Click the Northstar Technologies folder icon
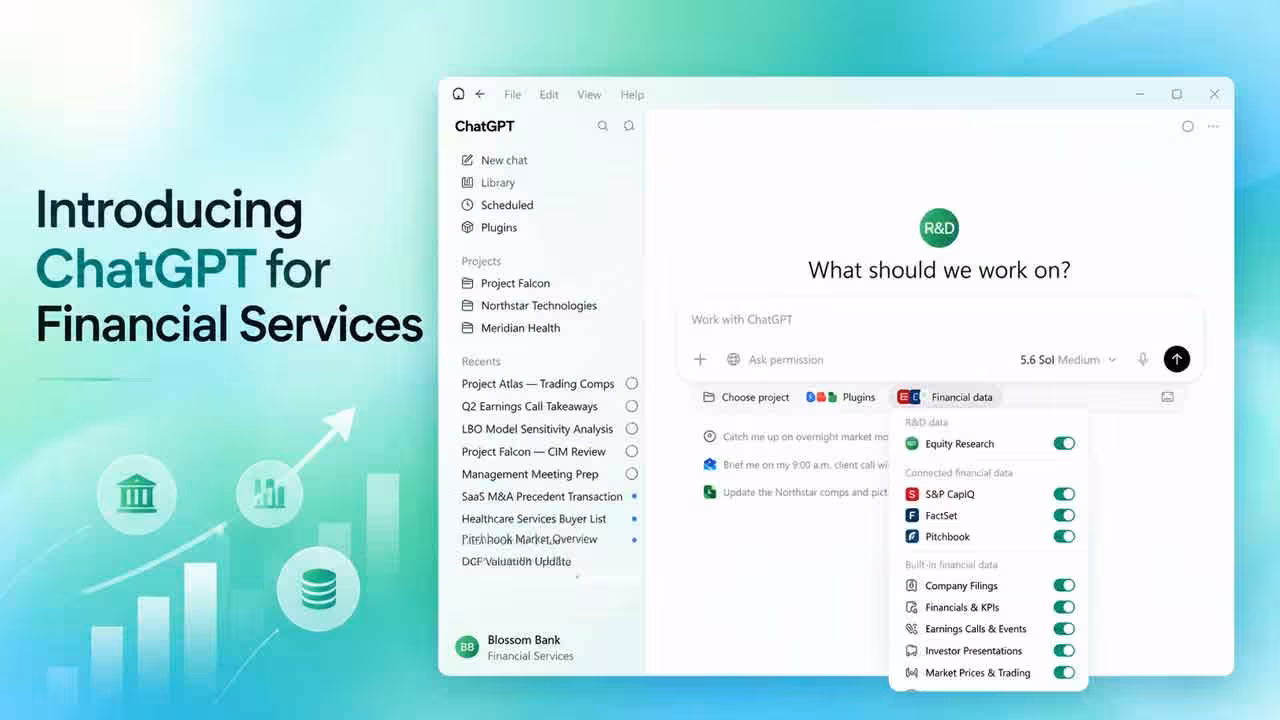The image size is (1280, 720). pos(467,305)
